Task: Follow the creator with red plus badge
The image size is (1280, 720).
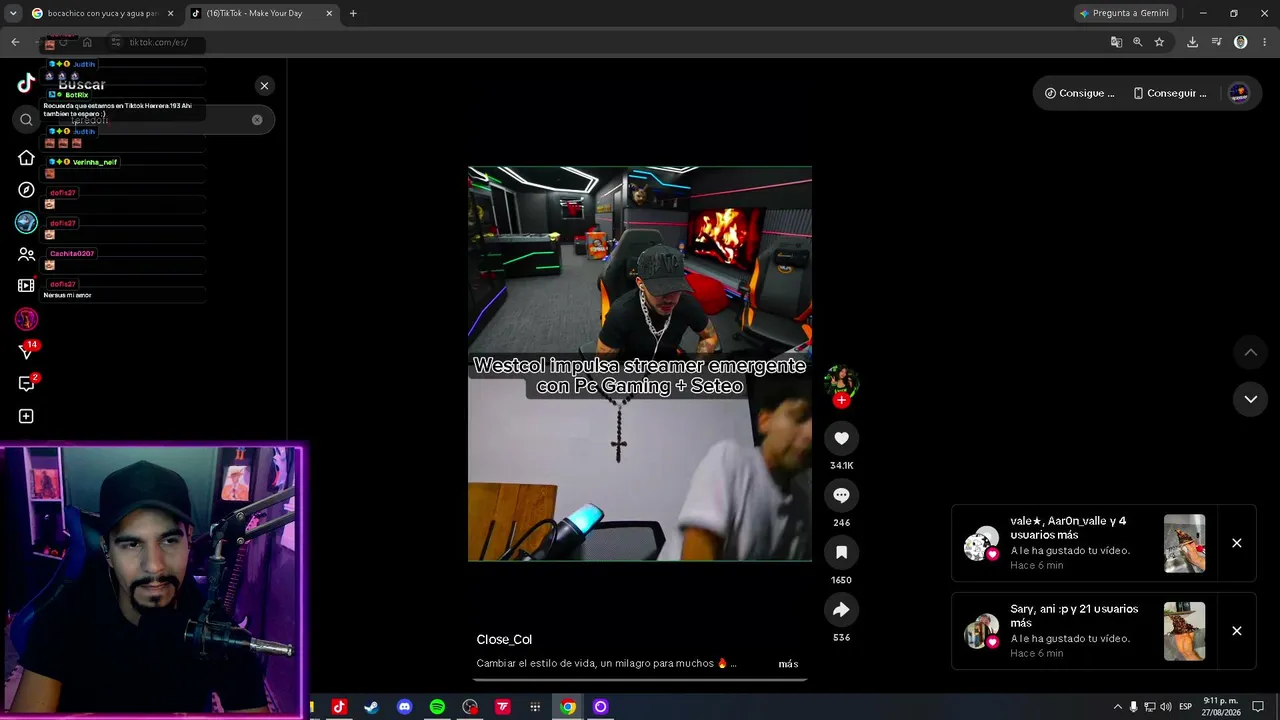Action: (x=841, y=400)
